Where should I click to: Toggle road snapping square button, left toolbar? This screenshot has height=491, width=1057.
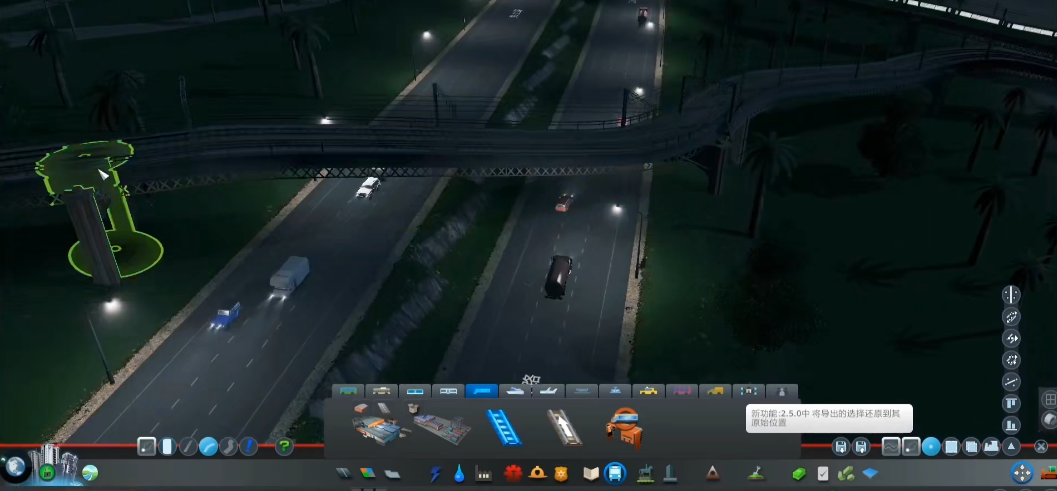(x=146, y=446)
